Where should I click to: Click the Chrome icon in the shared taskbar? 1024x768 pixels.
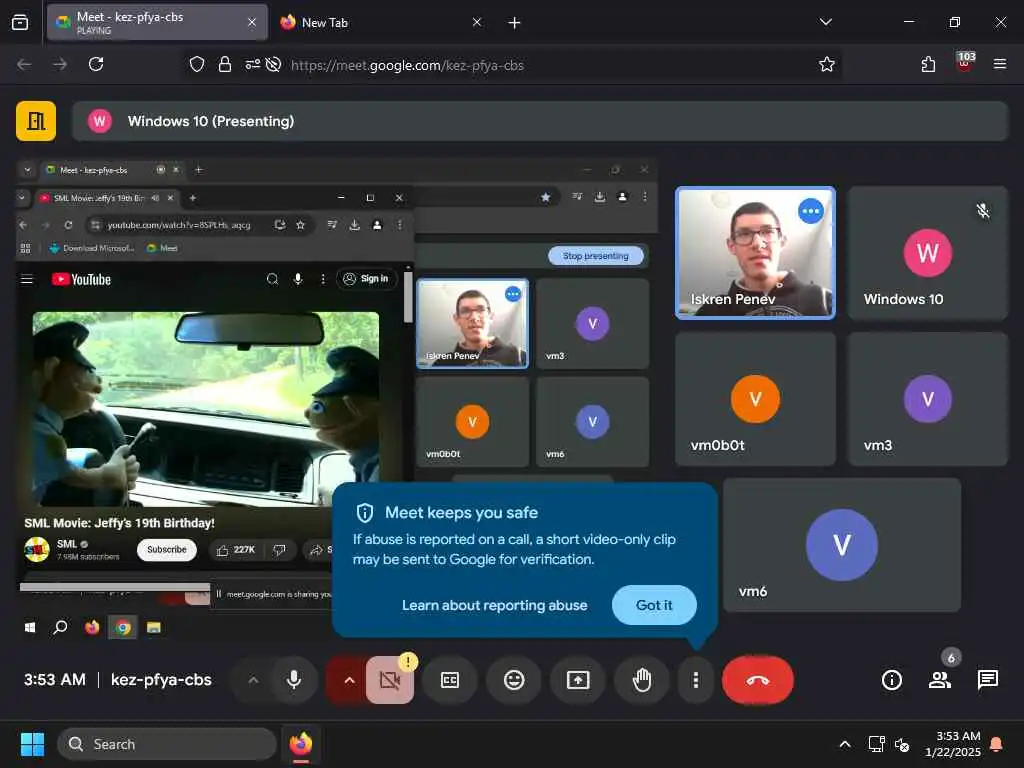pyautogui.click(x=123, y=628)
